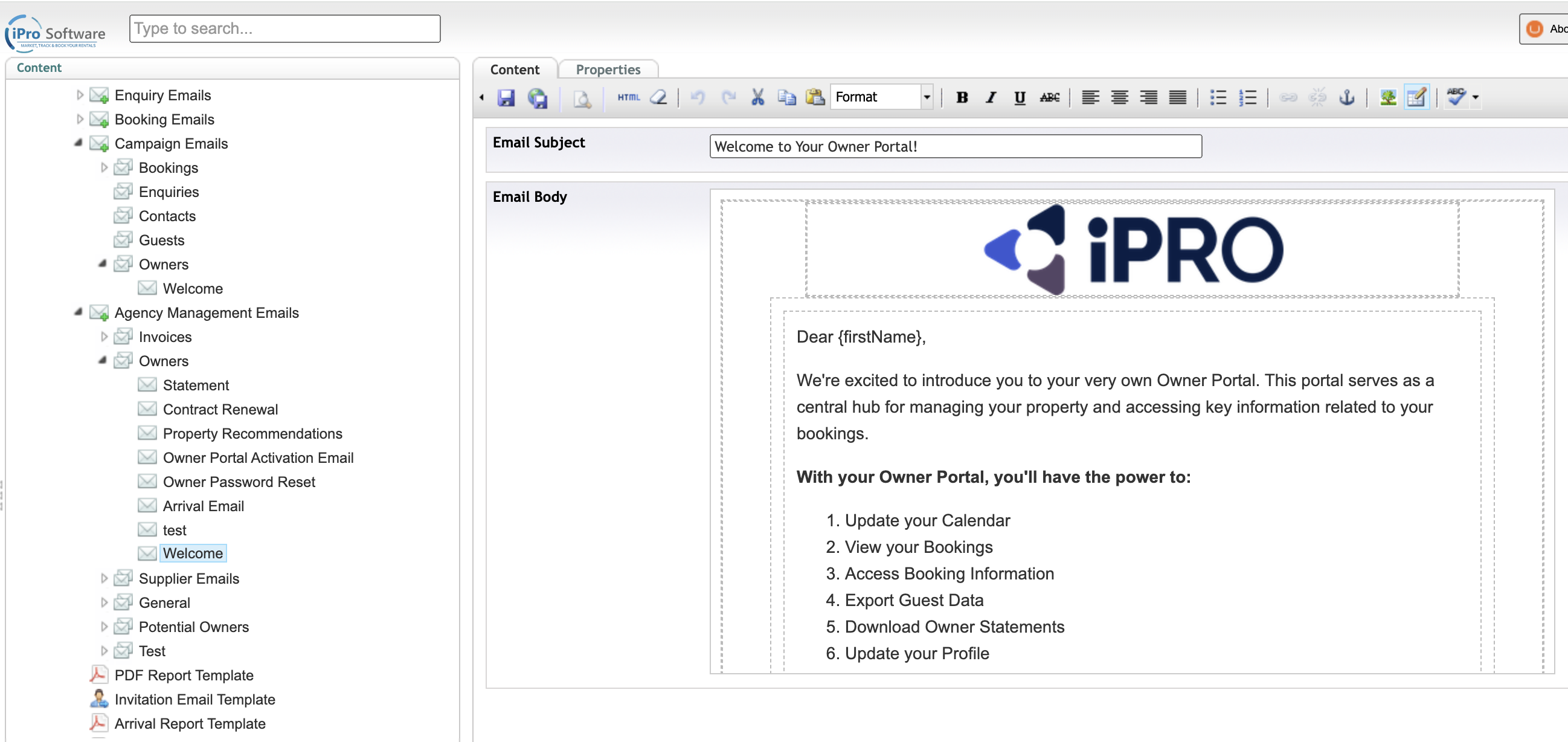The width and height of the screenshot is (1568, 742).
Task: Select the Content tab in editor
Action: coord(515,69)
